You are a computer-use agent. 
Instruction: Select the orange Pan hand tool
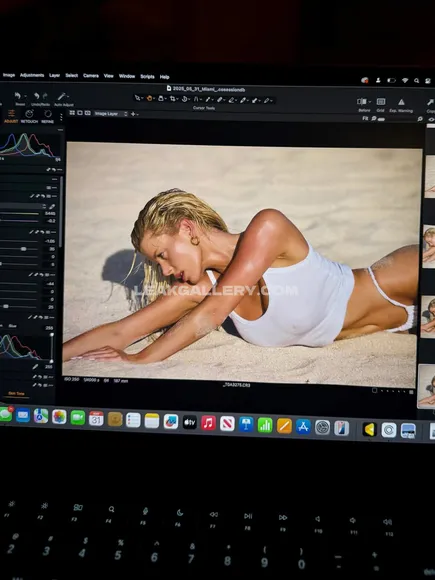149,98
